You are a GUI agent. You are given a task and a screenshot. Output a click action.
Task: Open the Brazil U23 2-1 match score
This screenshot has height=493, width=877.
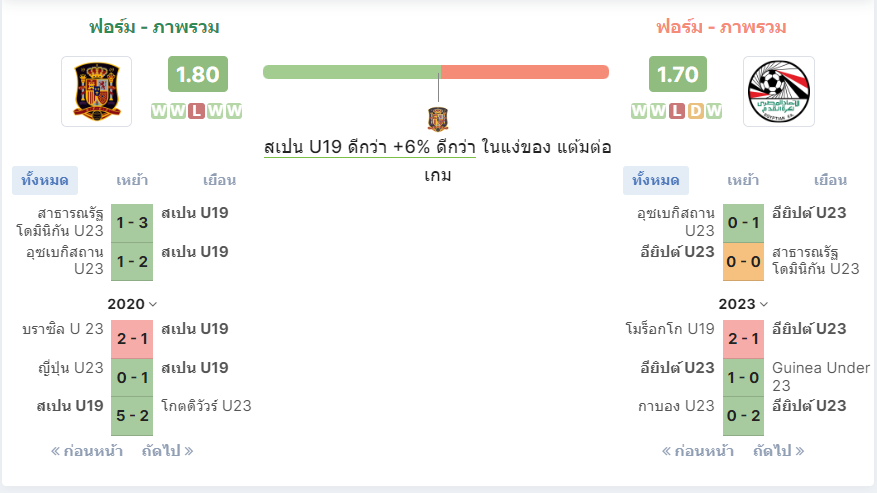pos(132,339)
